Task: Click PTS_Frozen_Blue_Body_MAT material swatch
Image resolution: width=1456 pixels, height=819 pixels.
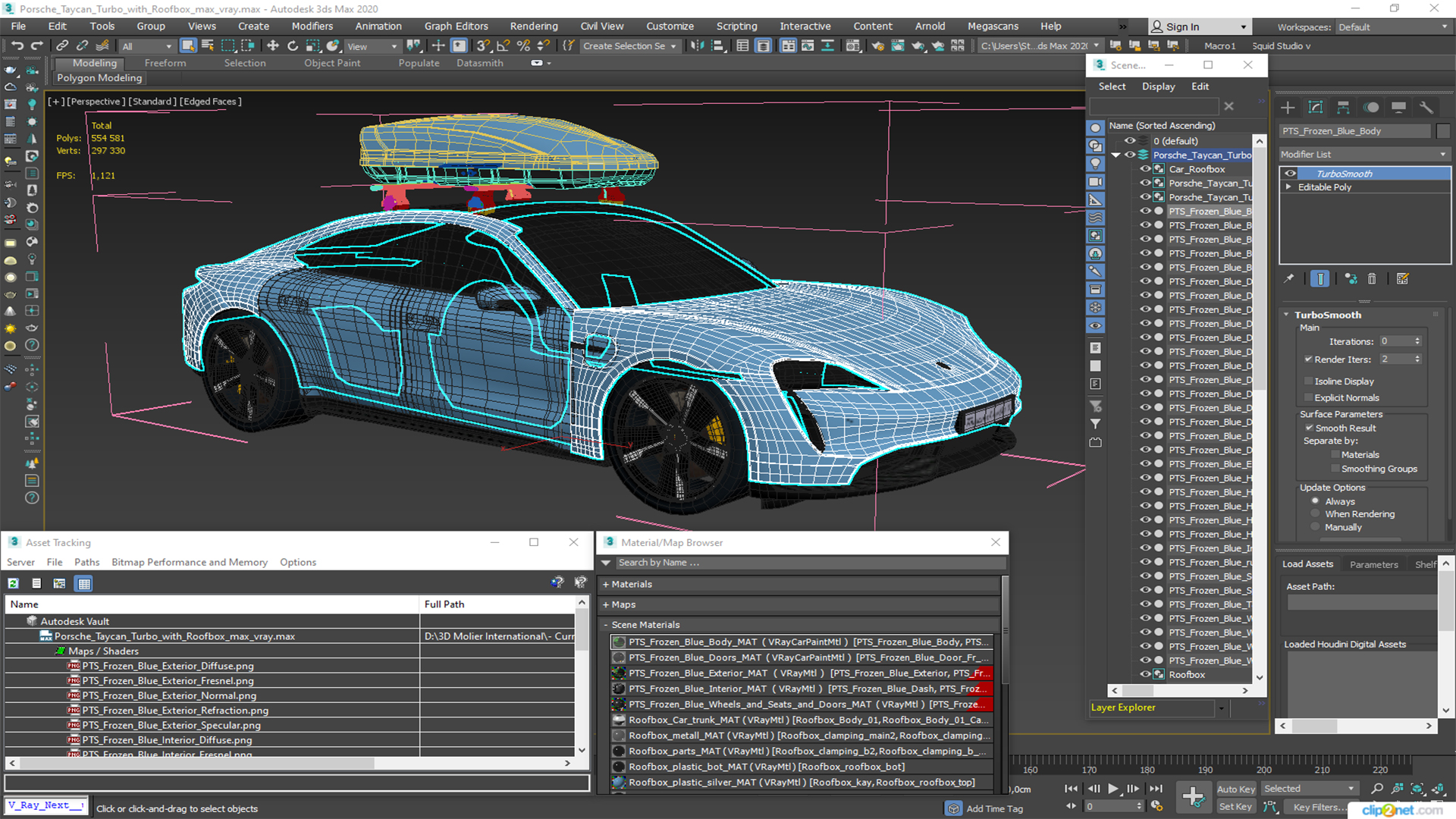Action: 619,642
